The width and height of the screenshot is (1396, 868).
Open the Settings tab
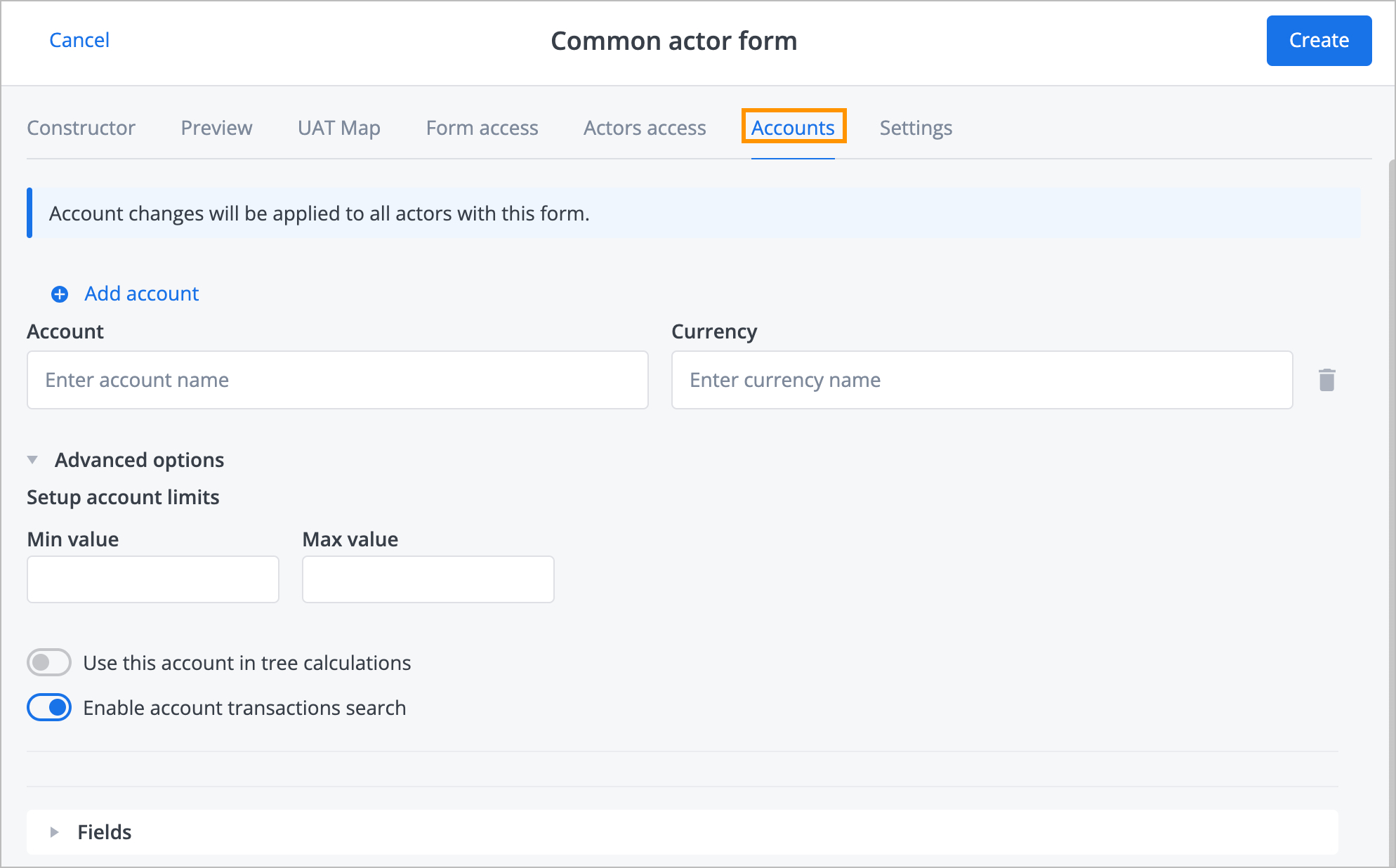tap(914, 127)
